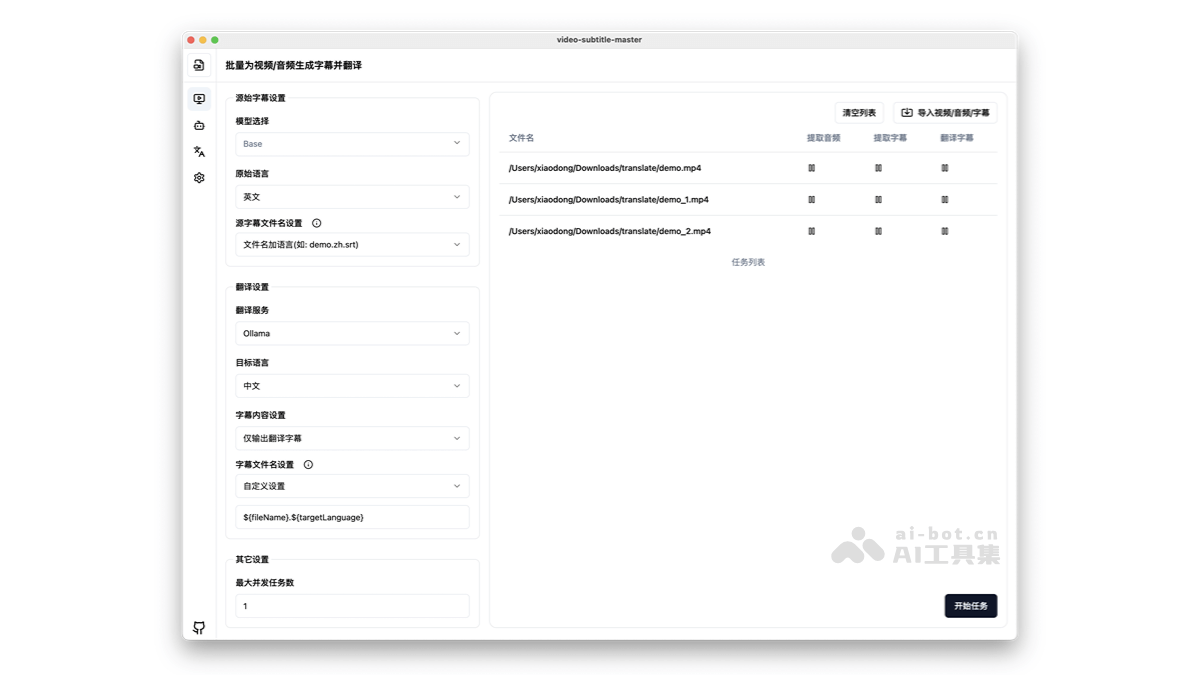Click 提取音频 status icon for demo.mp4
The image size is (1200, 675).
pyautogui.click(x=811, y=168)
